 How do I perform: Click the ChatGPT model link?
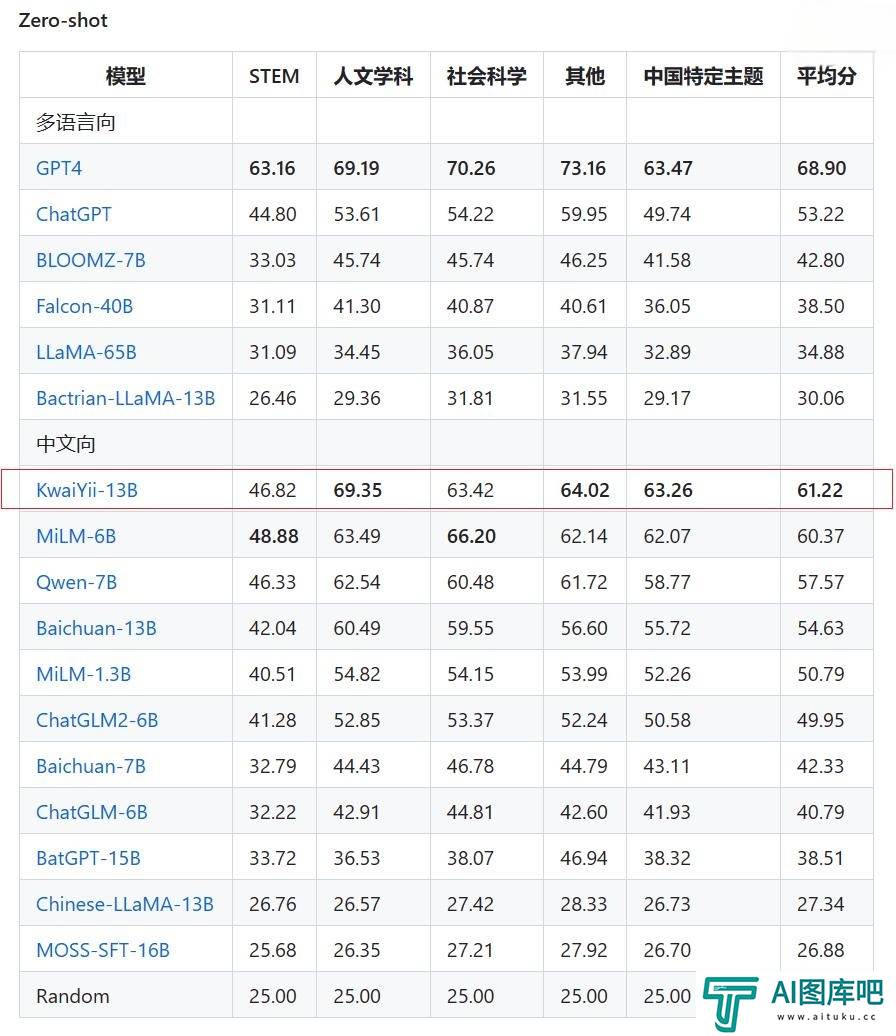click(74, 214)
